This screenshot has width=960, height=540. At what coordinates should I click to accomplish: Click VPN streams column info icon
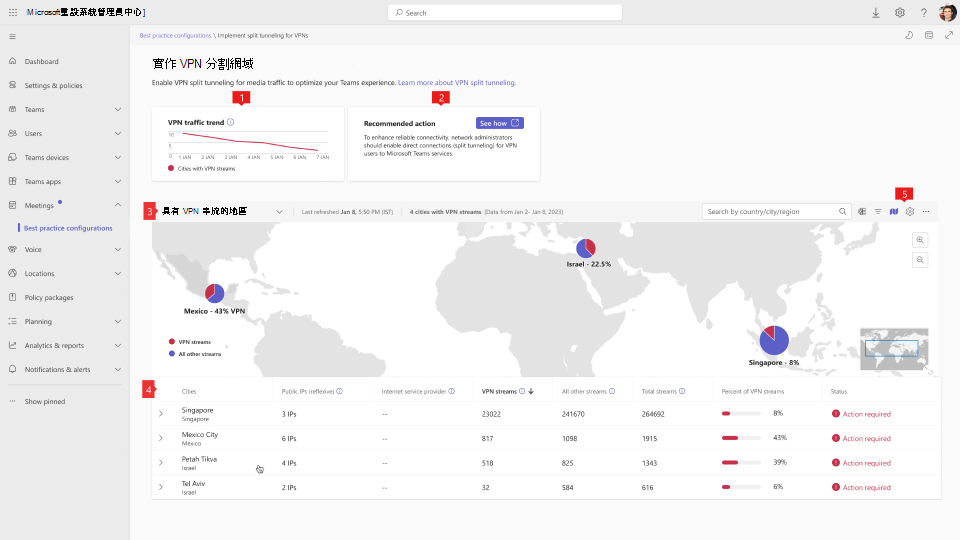tap(522, 391)
